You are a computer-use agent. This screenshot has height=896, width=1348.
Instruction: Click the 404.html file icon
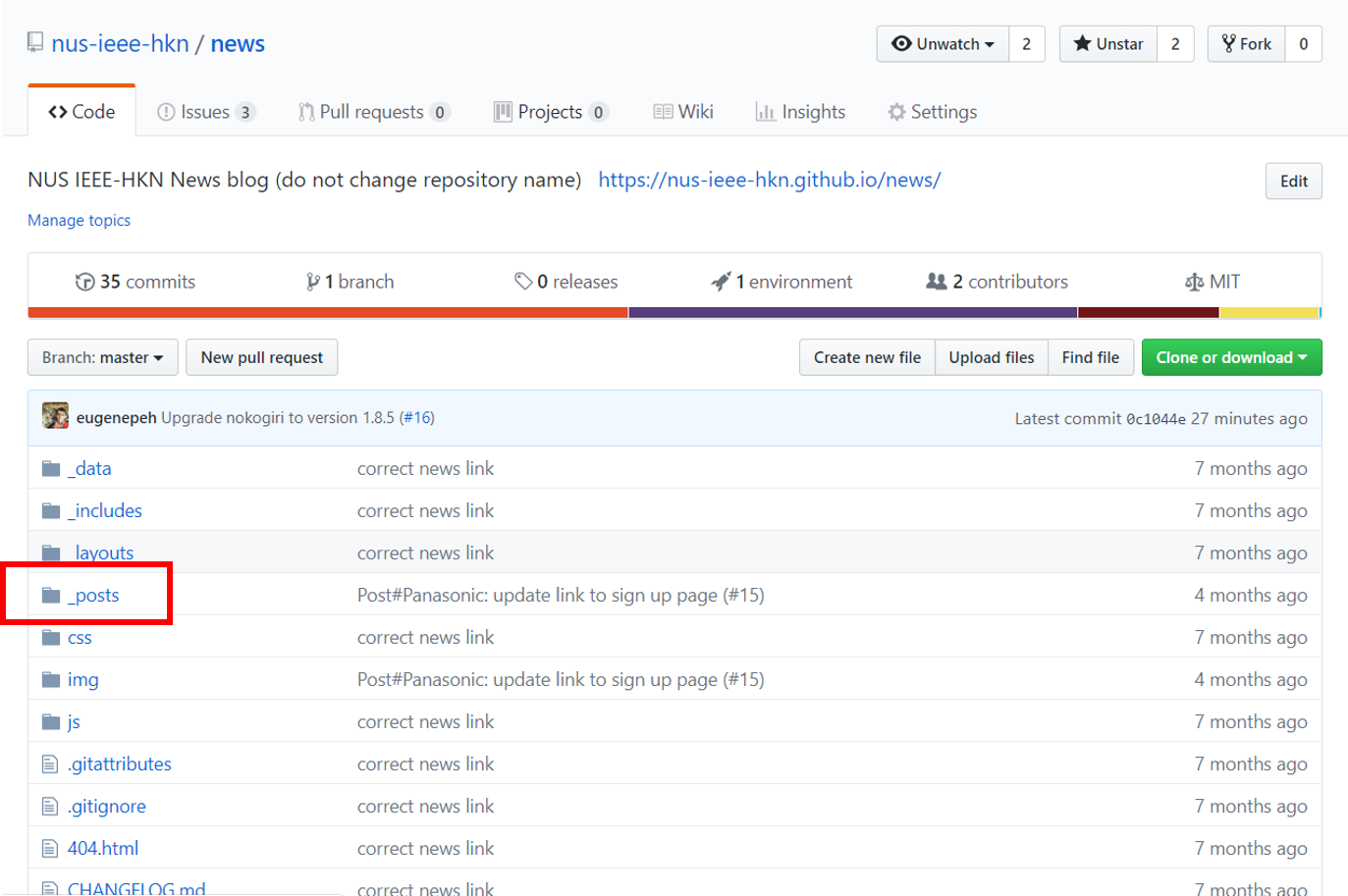tap(50, 848)
